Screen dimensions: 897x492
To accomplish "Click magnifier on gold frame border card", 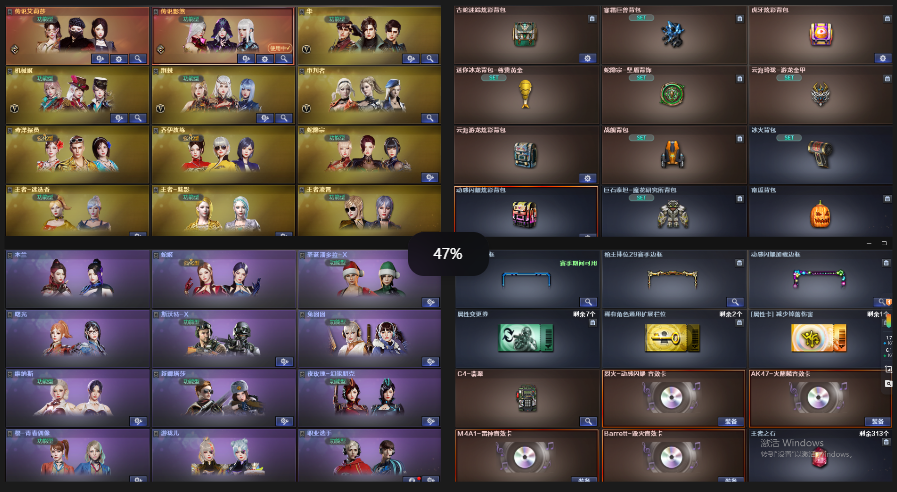I will [x=735, y=302].
